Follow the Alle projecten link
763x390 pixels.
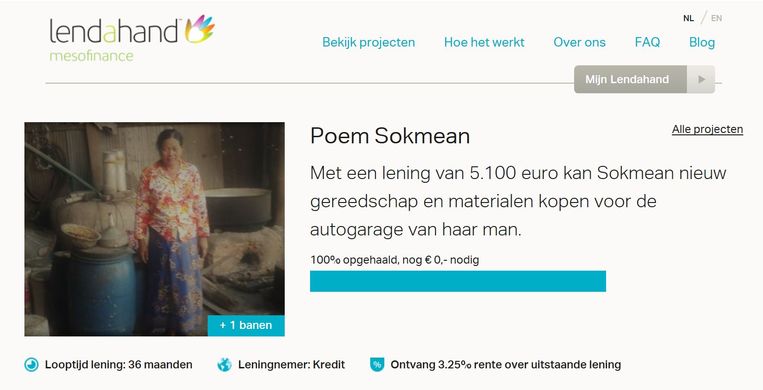[x=708, y=130]
